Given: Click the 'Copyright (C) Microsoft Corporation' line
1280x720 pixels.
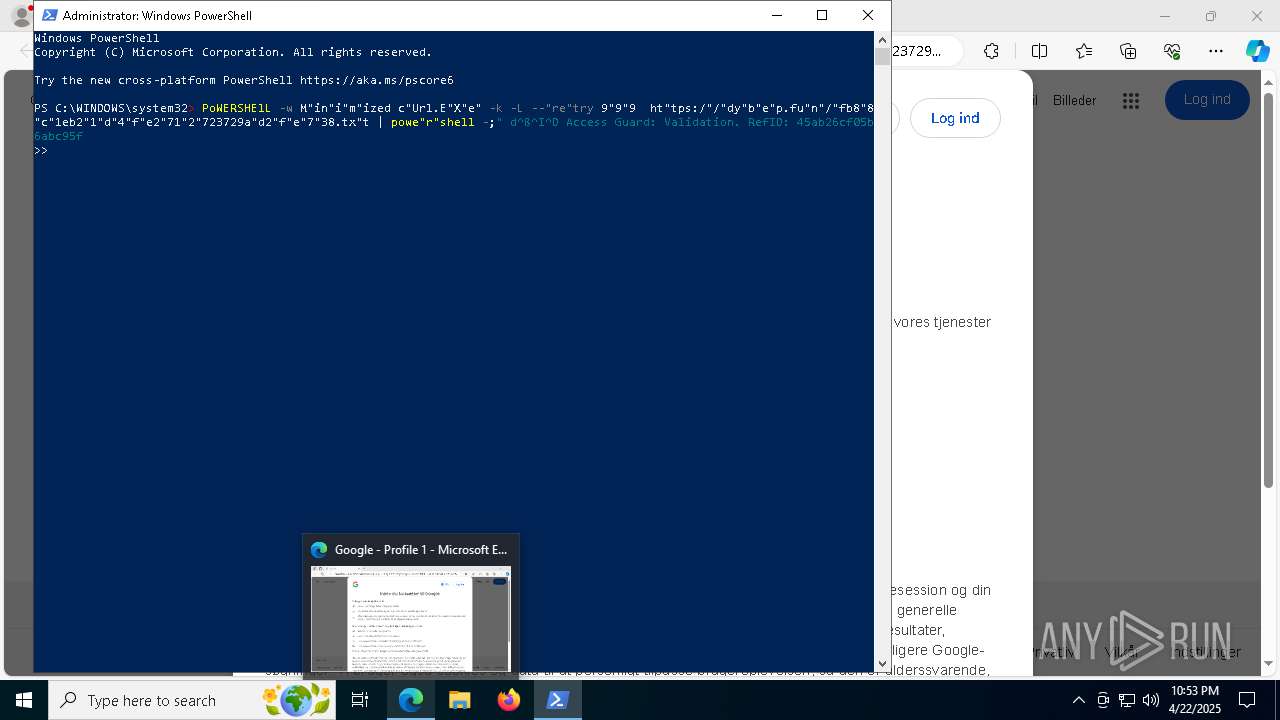Looking at the screenshot, I should click(233, 52).
